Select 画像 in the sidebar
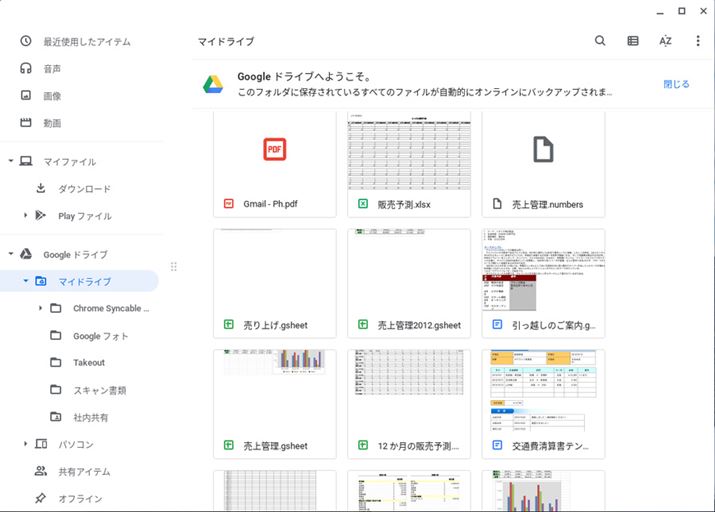Viewport: 715px width, 512px height. click(x=52, y=96)
